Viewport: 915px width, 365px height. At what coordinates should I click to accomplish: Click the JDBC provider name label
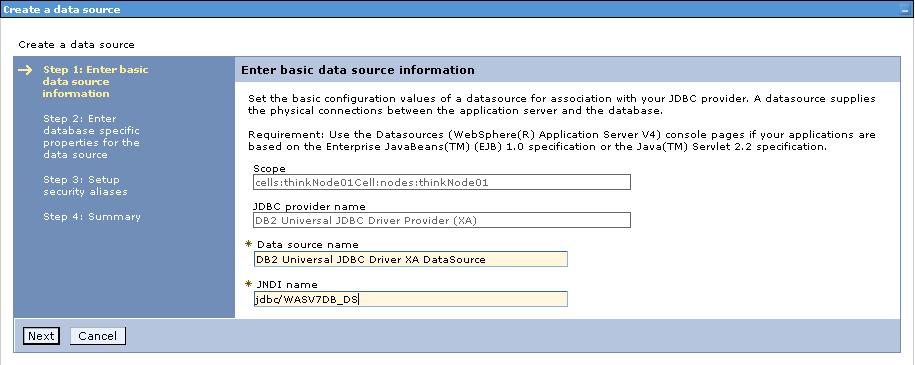(309, 207)
